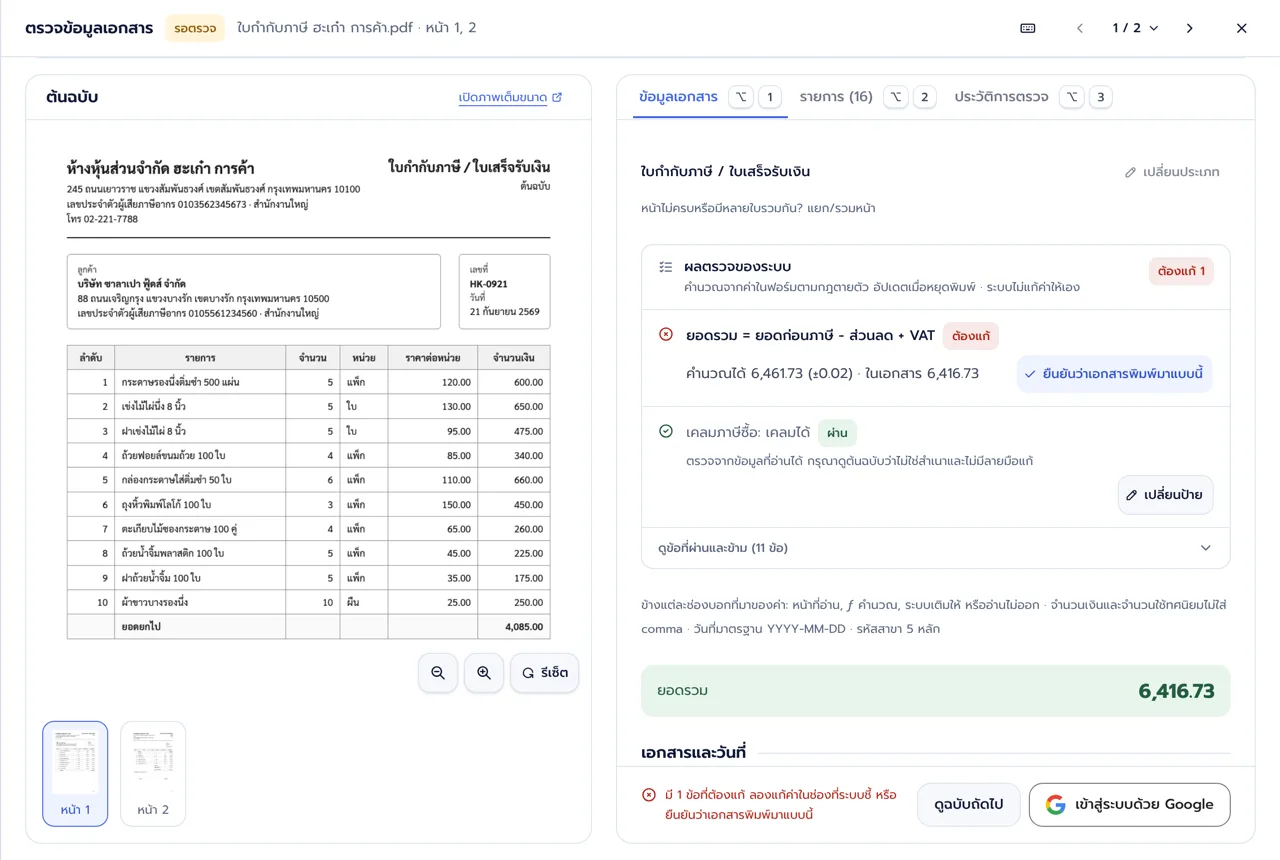Click เข้าสู่ระบบด้วย Google button

coord(1130,805)
